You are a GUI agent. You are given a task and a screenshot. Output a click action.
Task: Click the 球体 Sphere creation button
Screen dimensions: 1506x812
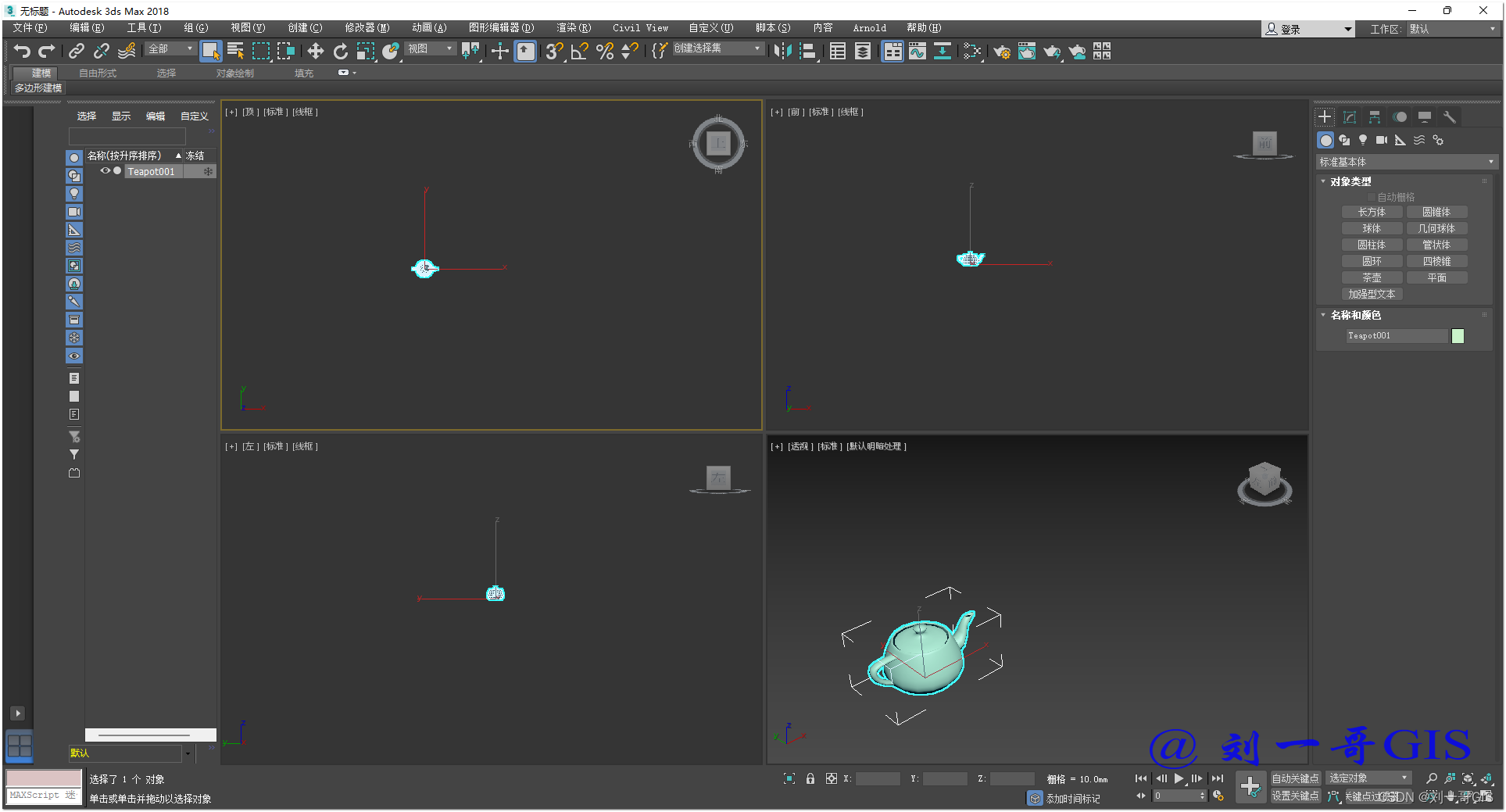click(1372, 227)
